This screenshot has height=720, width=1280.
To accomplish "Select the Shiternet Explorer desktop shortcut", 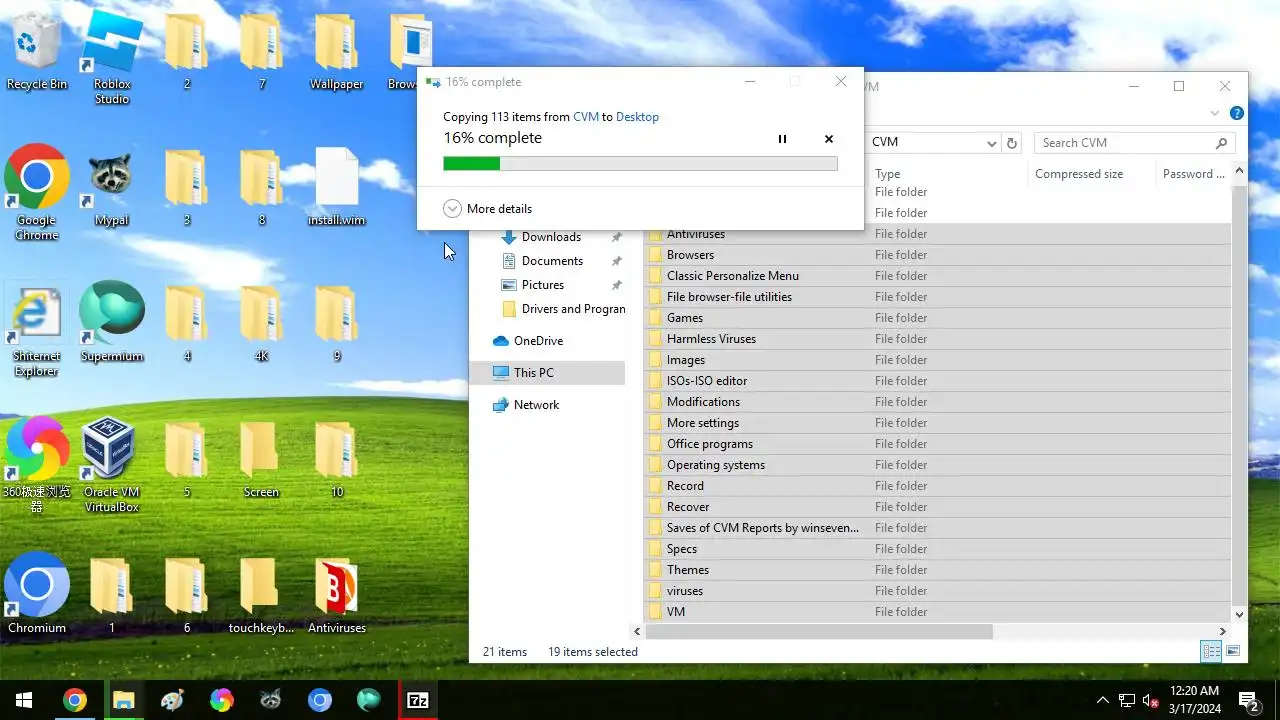I will point(37,330).
